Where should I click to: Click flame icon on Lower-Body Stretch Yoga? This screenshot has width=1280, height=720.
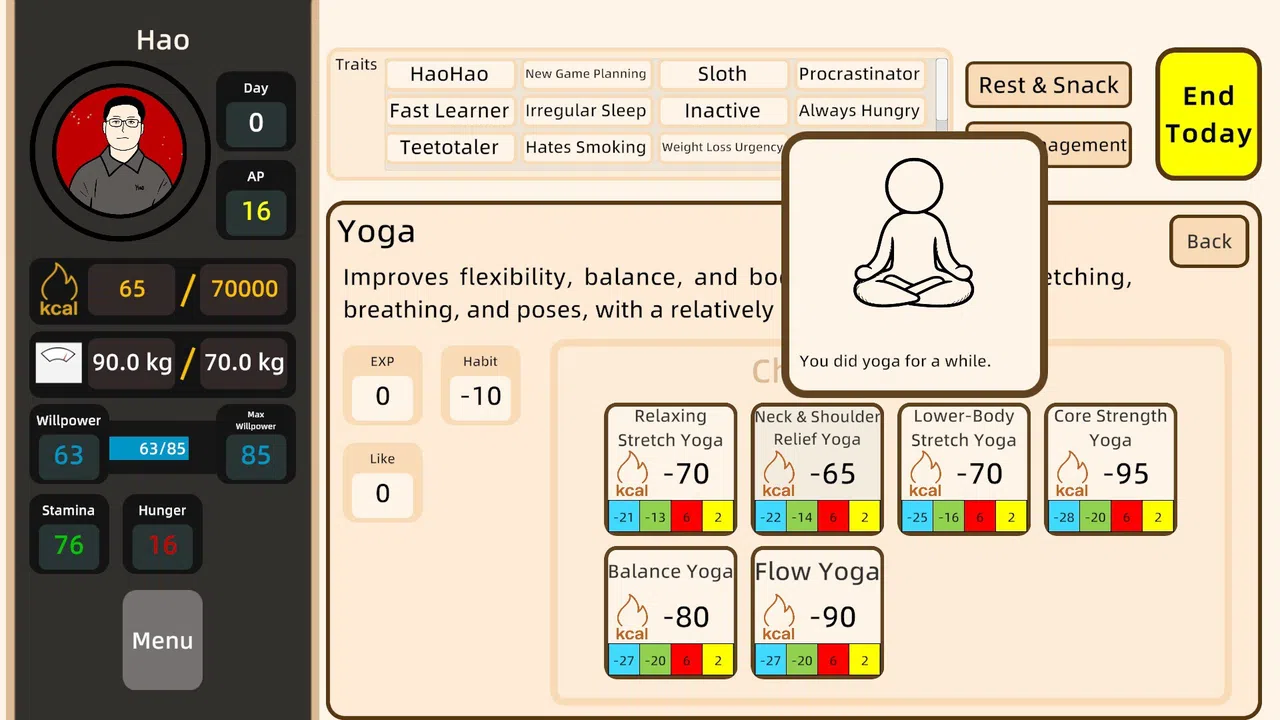pyautogui.click(x=925, y=474)
